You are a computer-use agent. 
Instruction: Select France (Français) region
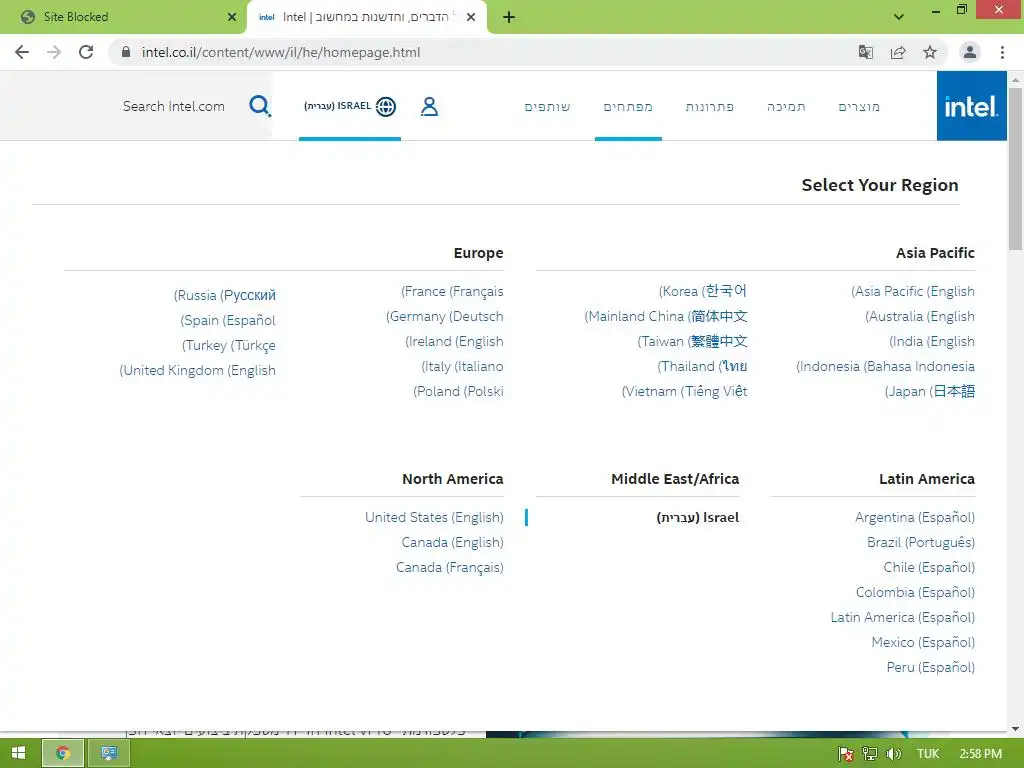pyautogui.click(x=453, y=291)
